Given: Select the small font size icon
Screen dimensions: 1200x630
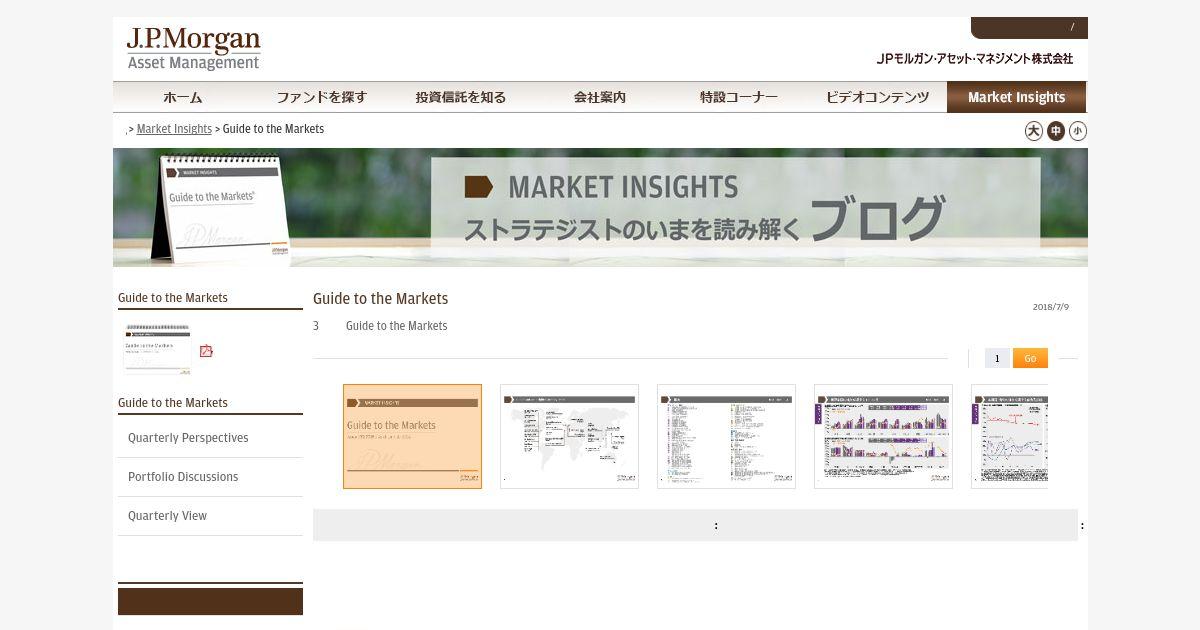Looking at the screenshot, I should pyautogui.click(x=1077, y=131).
